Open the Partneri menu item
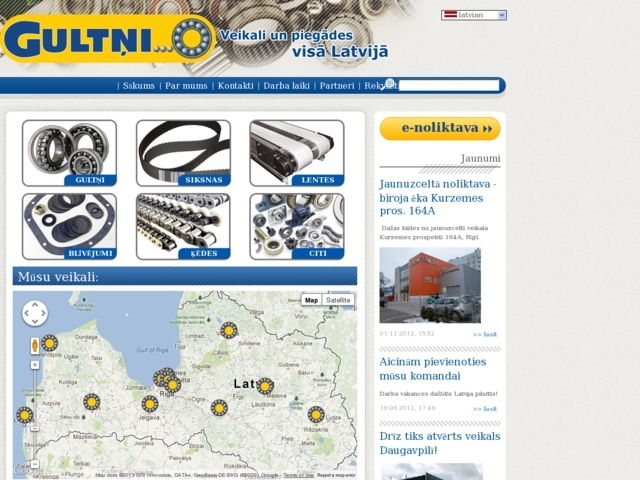The image size is (640, 480). 337,86
